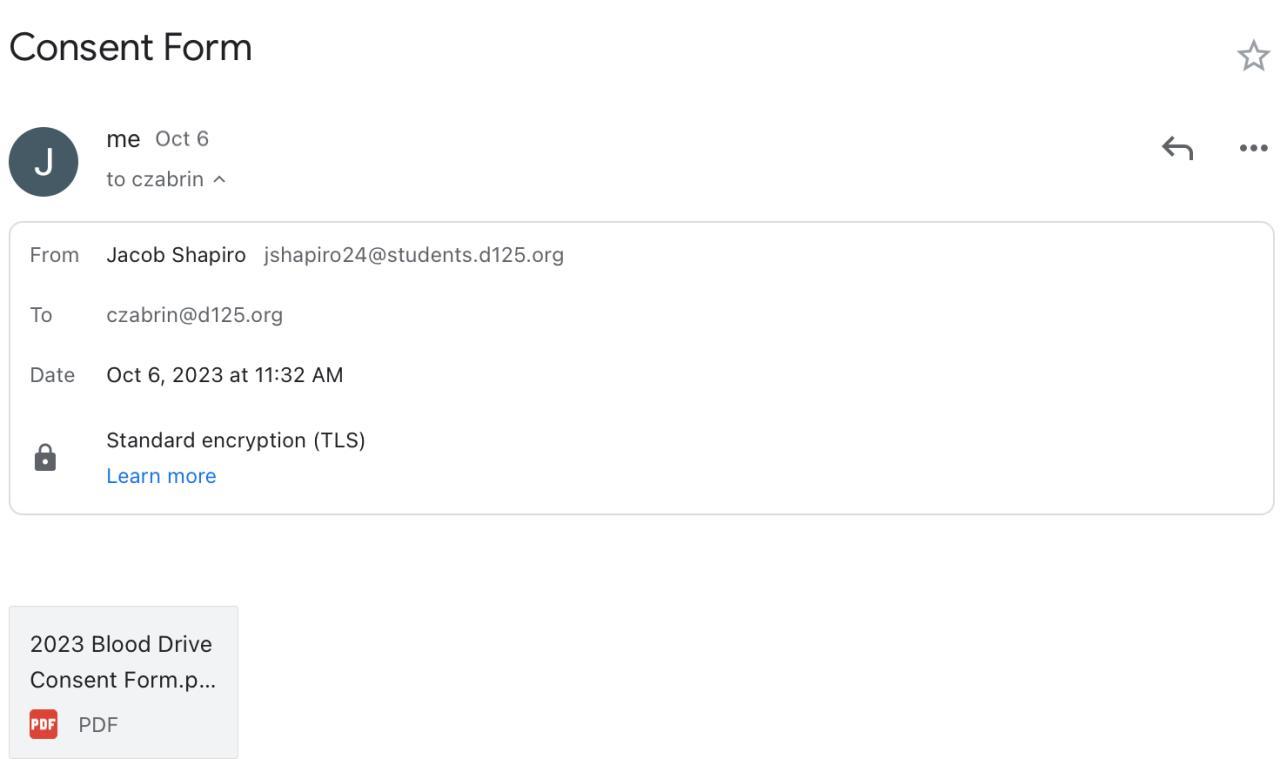Click the "From" field label
This screenshot has height=772, width=1280.
(54, 255)
